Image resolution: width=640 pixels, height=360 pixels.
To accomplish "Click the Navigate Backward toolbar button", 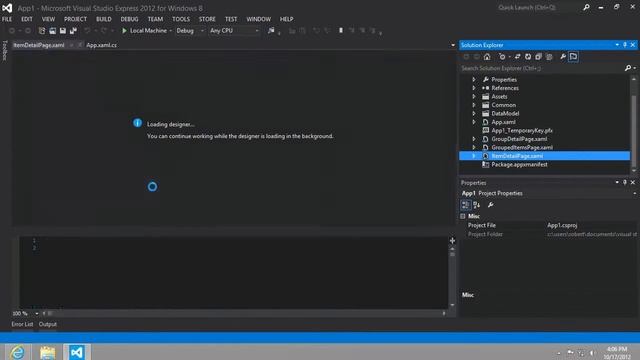I will (x=12, y=31).
